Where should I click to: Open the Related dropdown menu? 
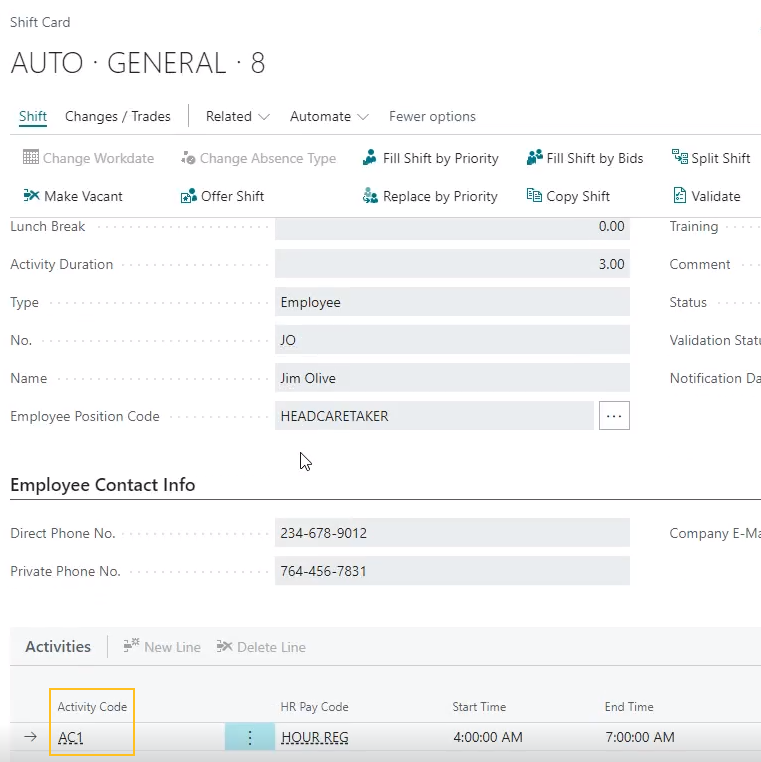pyautogui.click(x=238, y=116)
